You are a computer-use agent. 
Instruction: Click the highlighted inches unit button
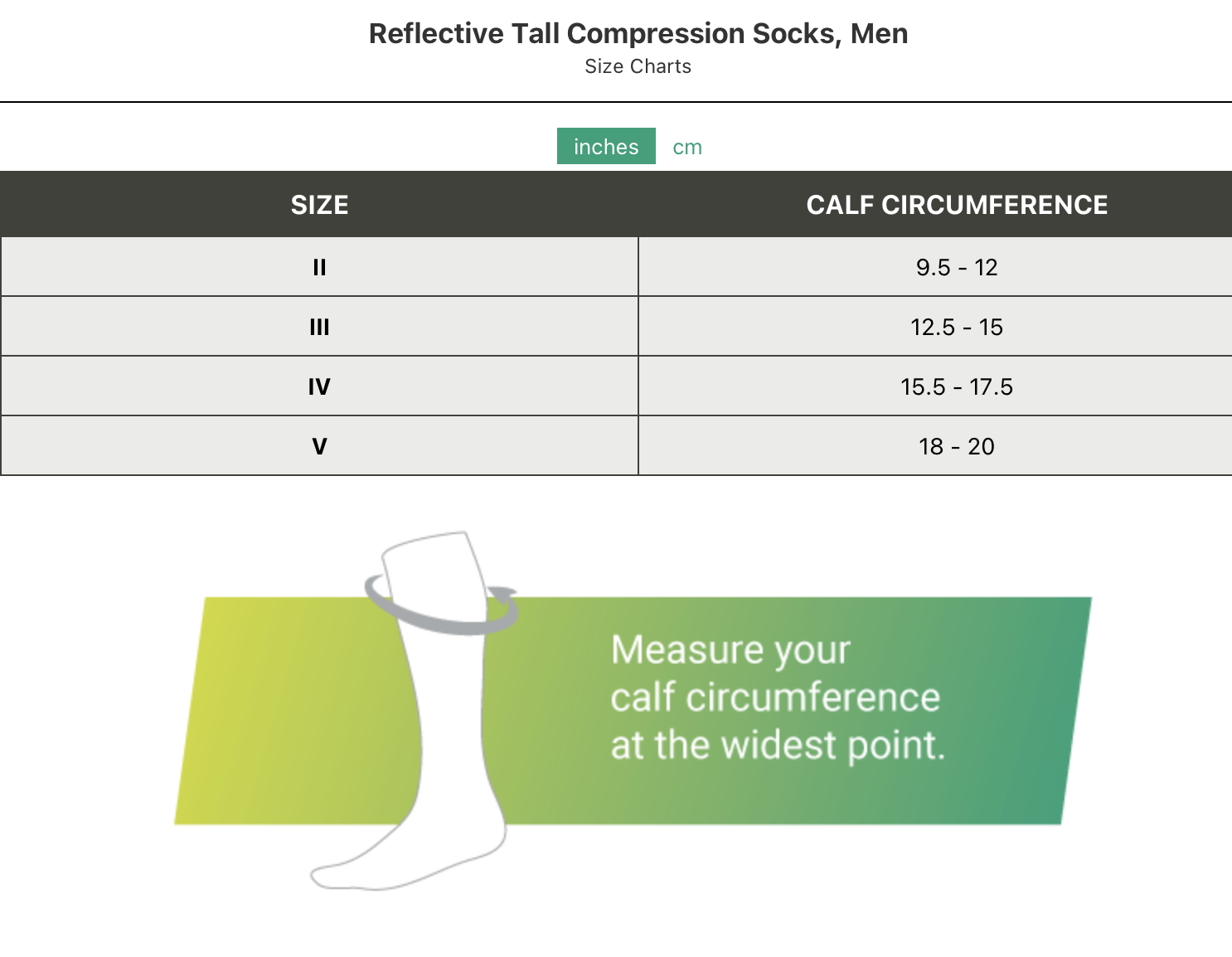(606, 147)
